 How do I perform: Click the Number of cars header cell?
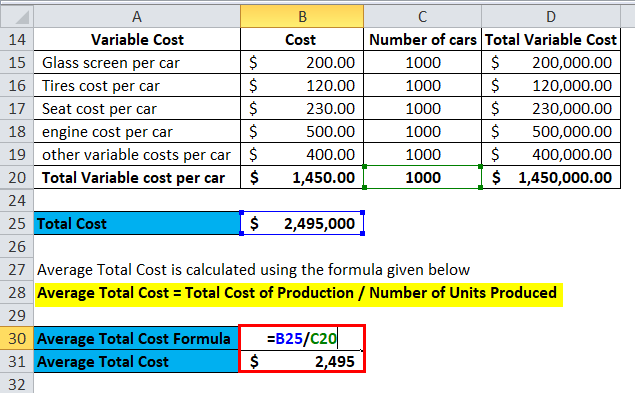(422, 40)
